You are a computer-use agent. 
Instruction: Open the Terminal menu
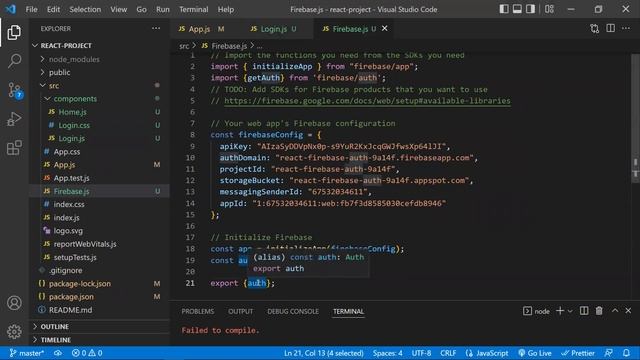coord(193,9)
